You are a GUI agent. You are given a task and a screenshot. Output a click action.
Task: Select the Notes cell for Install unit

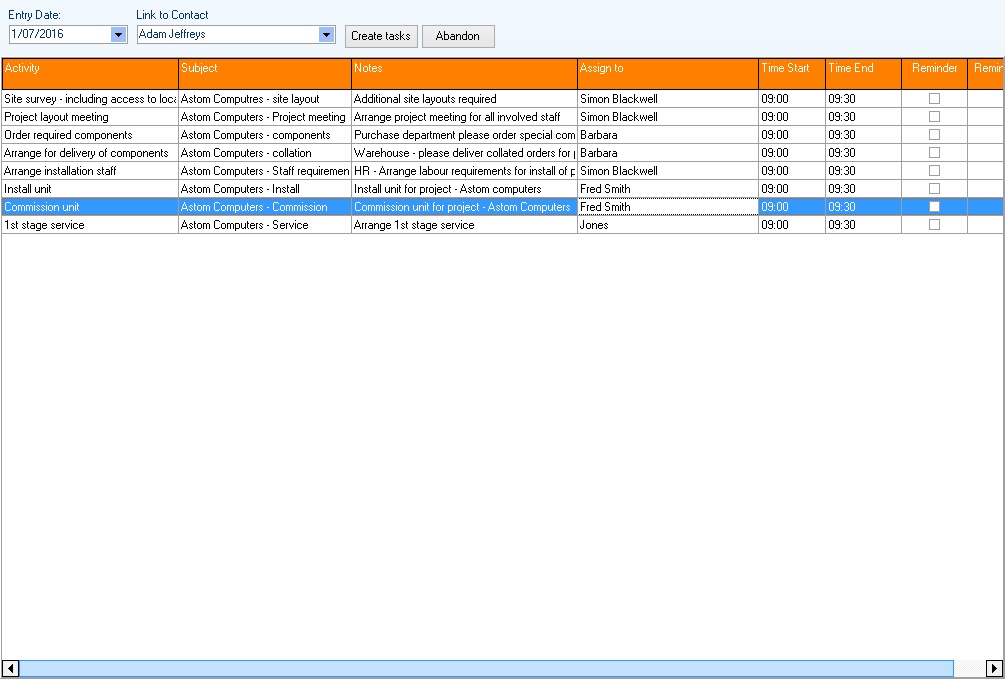pos(464,189)
